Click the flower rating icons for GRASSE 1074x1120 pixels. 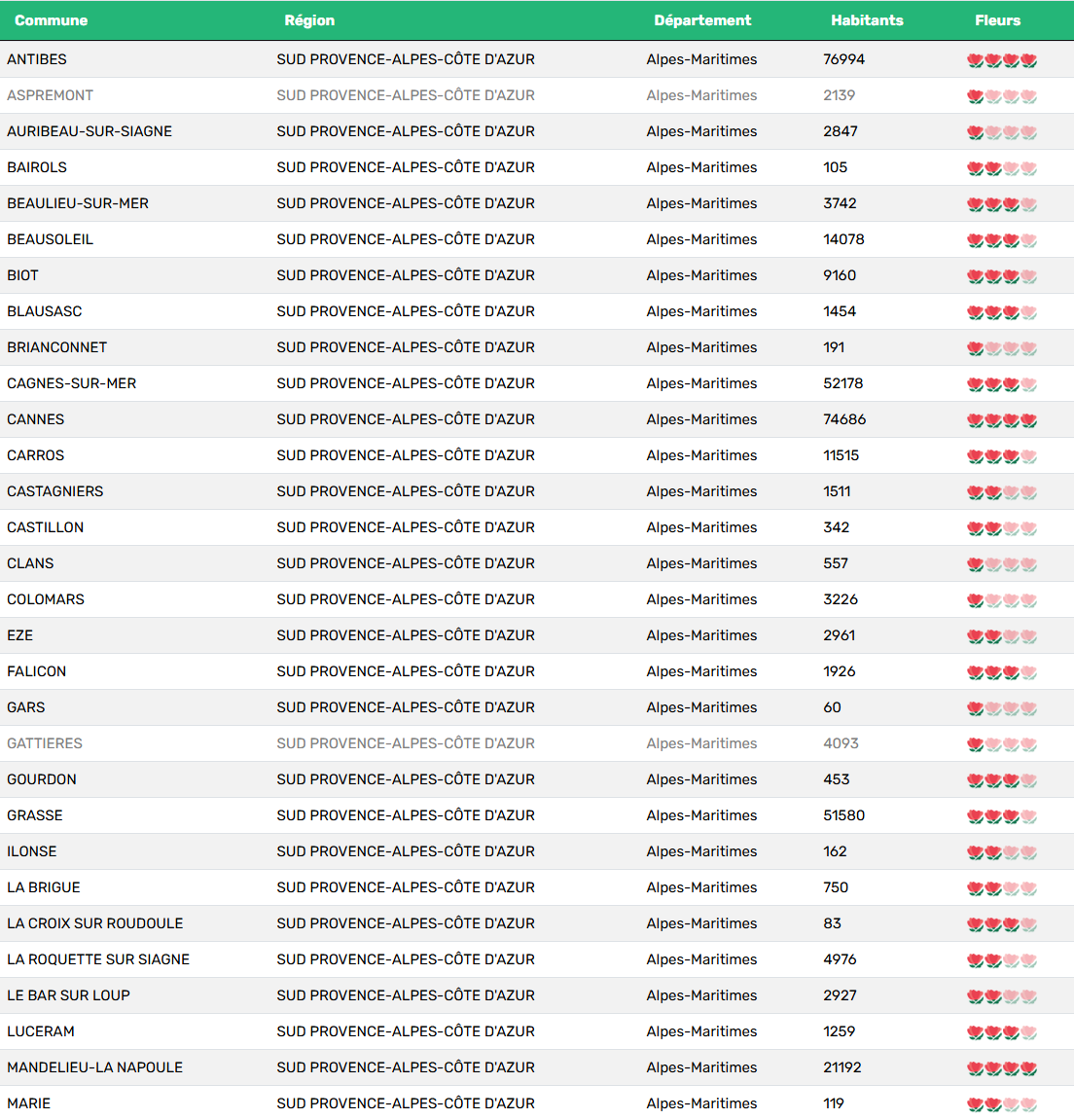point(1001,816)
